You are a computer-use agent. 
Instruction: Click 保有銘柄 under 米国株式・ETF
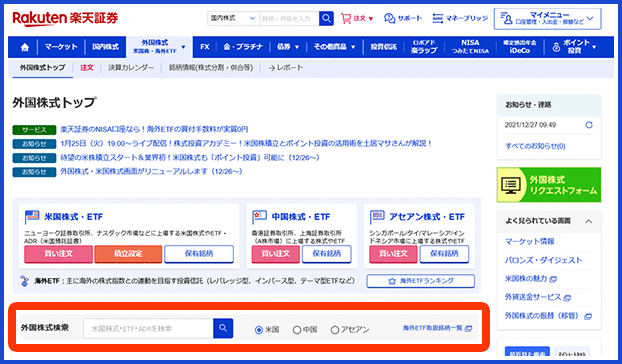coord(199,254)
